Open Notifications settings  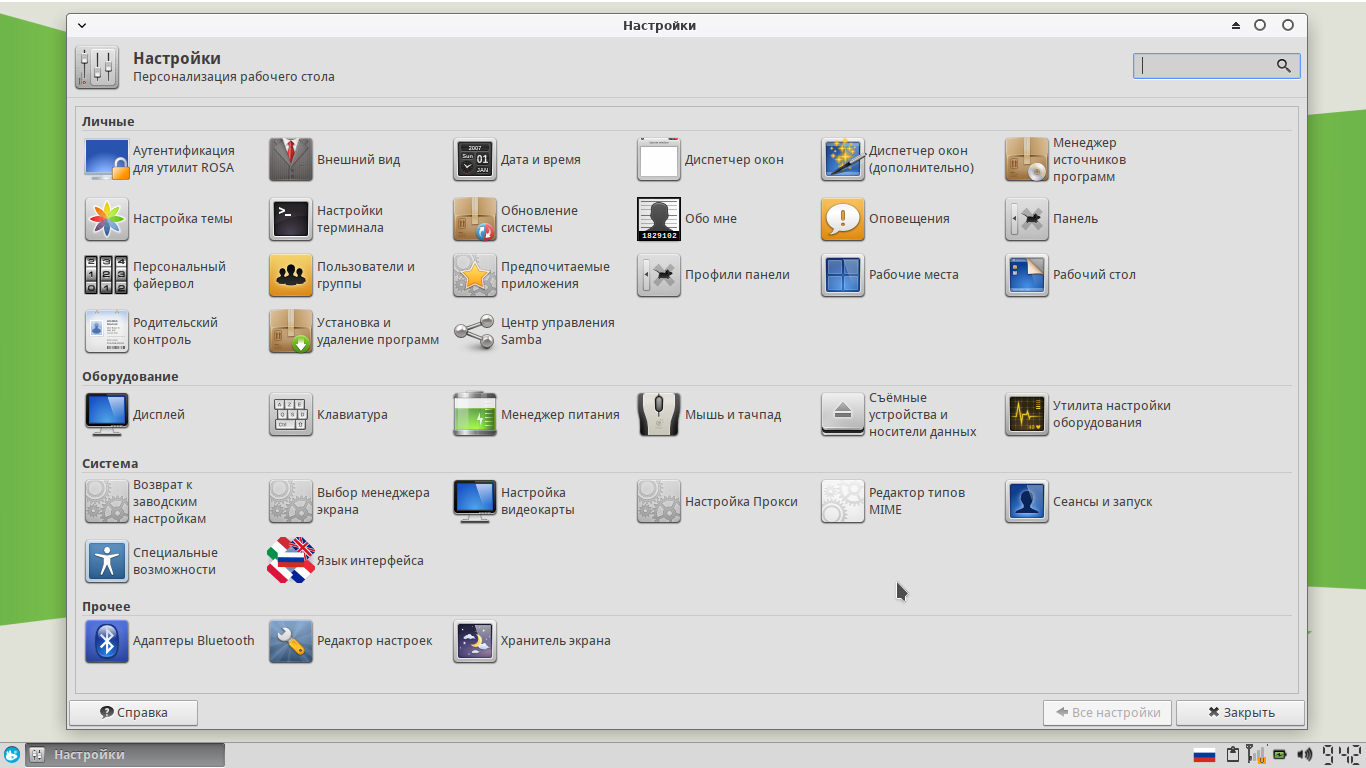843,219
